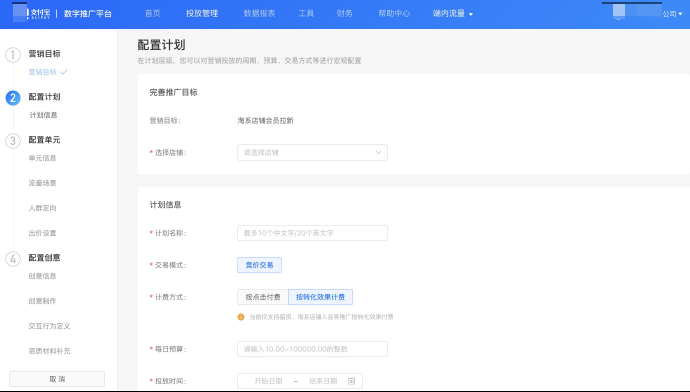690x392 pixels.
Task: Click the Alipay logo in header
Action: coord(31,13)
